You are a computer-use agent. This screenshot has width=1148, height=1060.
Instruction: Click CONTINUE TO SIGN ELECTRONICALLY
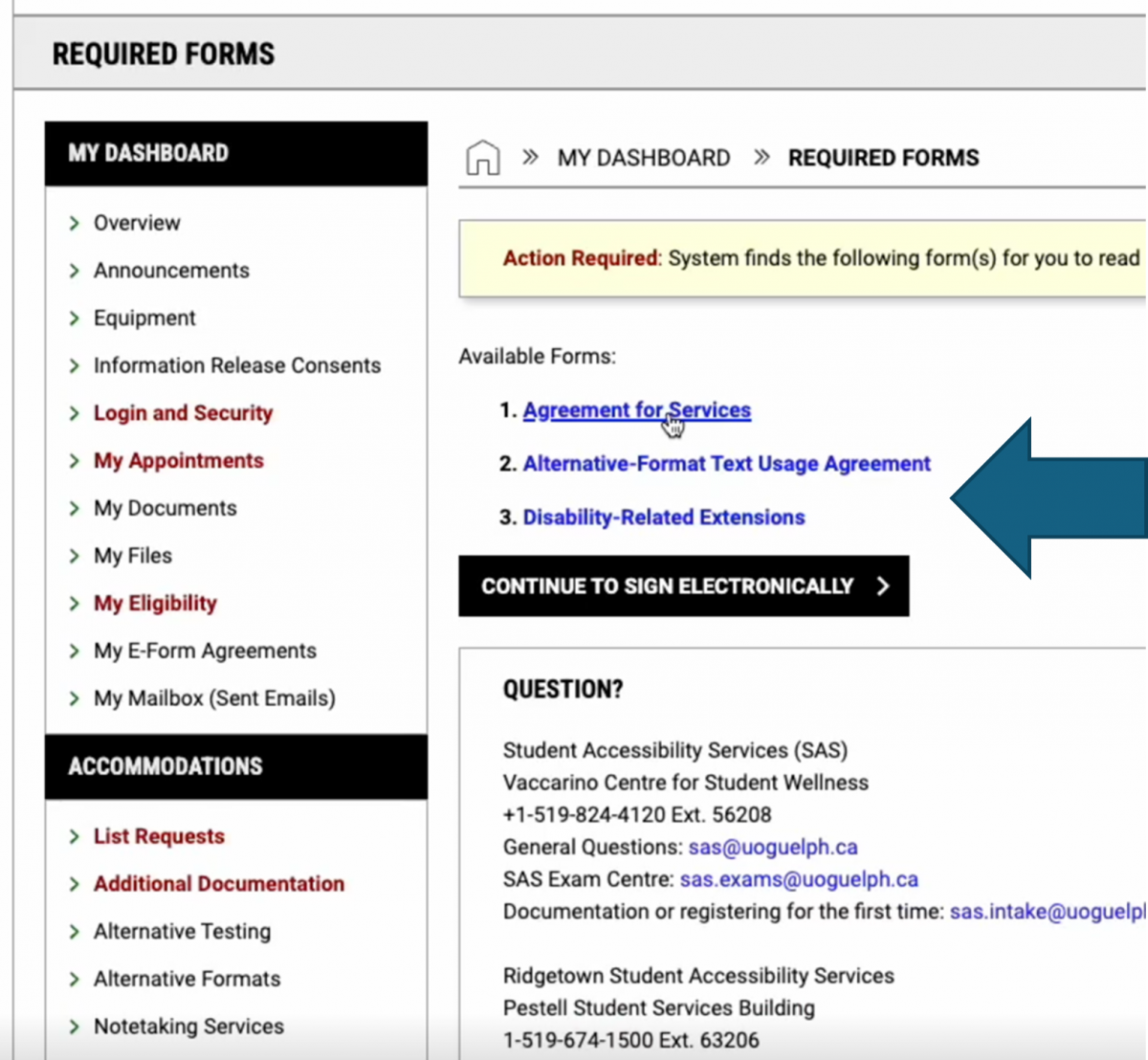(667, 586)
